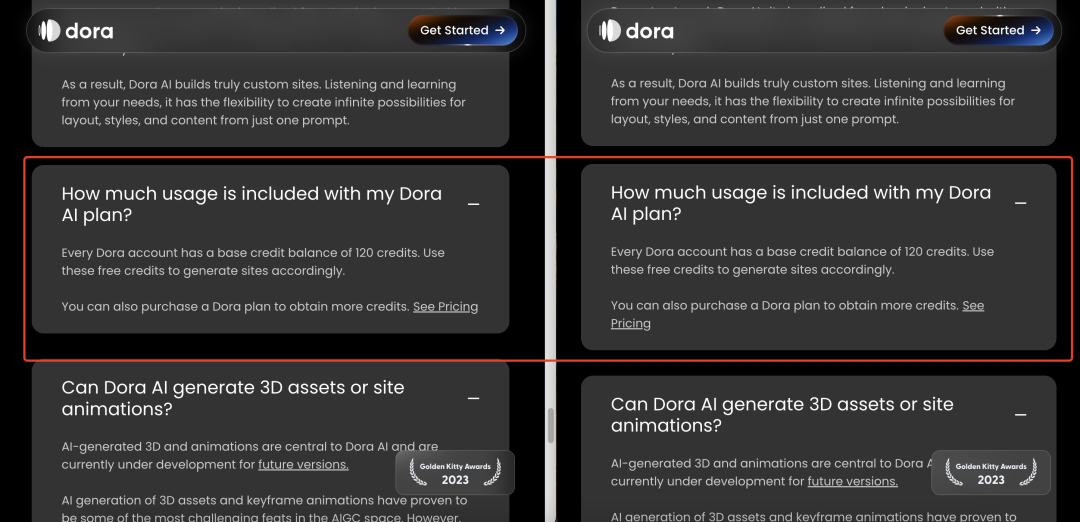The width and height of the screenshot is (1080, 522).
Task: Click the scrollbar thumb between the two panes
Action: [x=550, y=425]
